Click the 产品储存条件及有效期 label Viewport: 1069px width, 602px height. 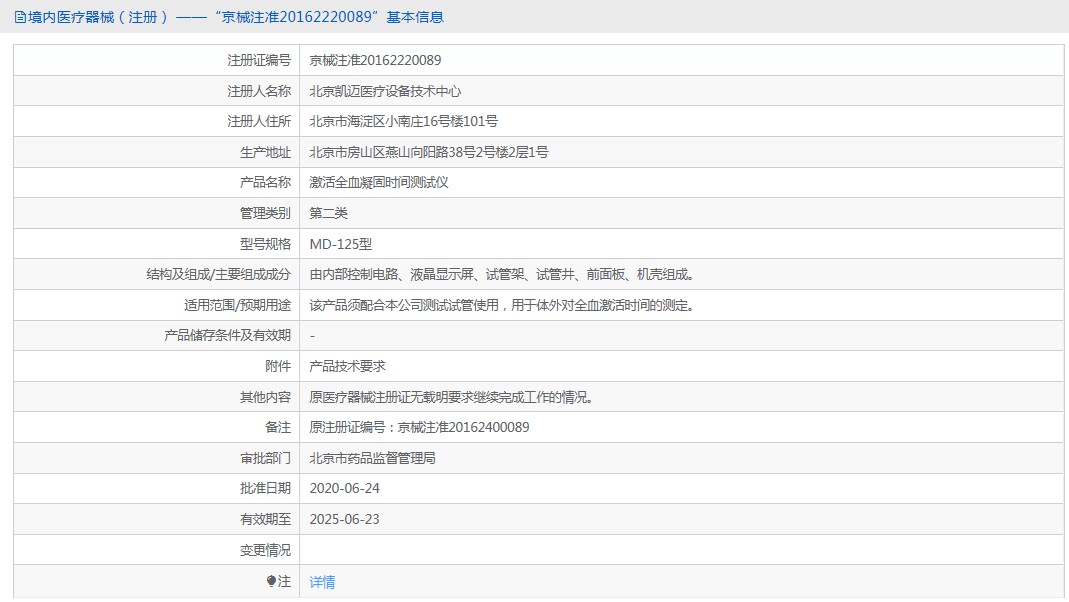pos(228,335)
